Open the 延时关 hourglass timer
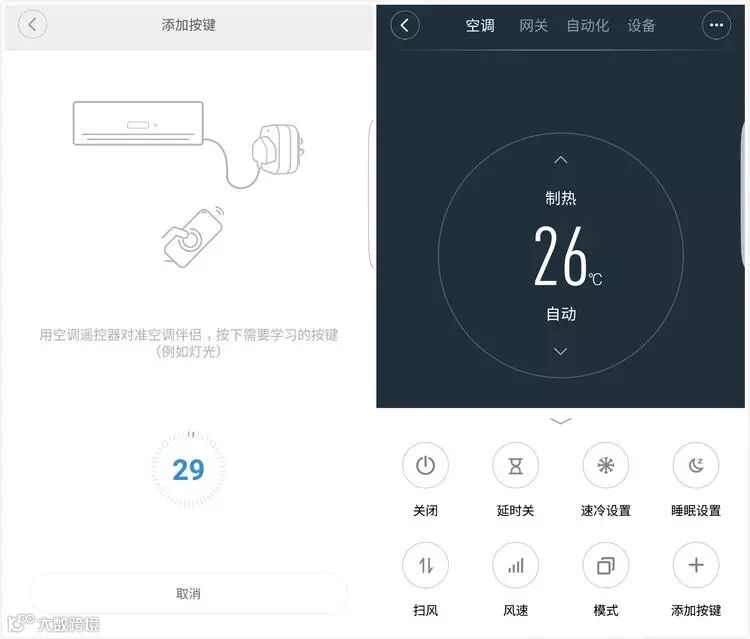This screenshot has height=639, width=750. (516, 465)
